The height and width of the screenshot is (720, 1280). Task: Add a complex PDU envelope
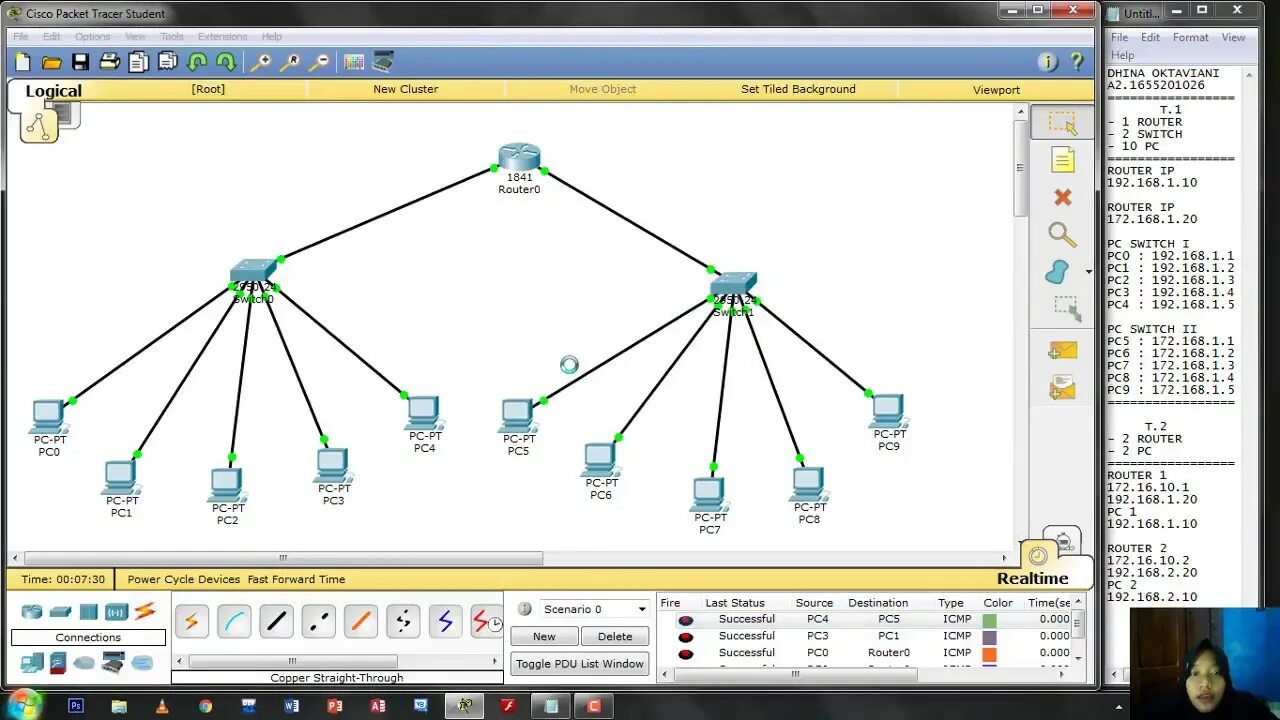tap(1062, 388)
